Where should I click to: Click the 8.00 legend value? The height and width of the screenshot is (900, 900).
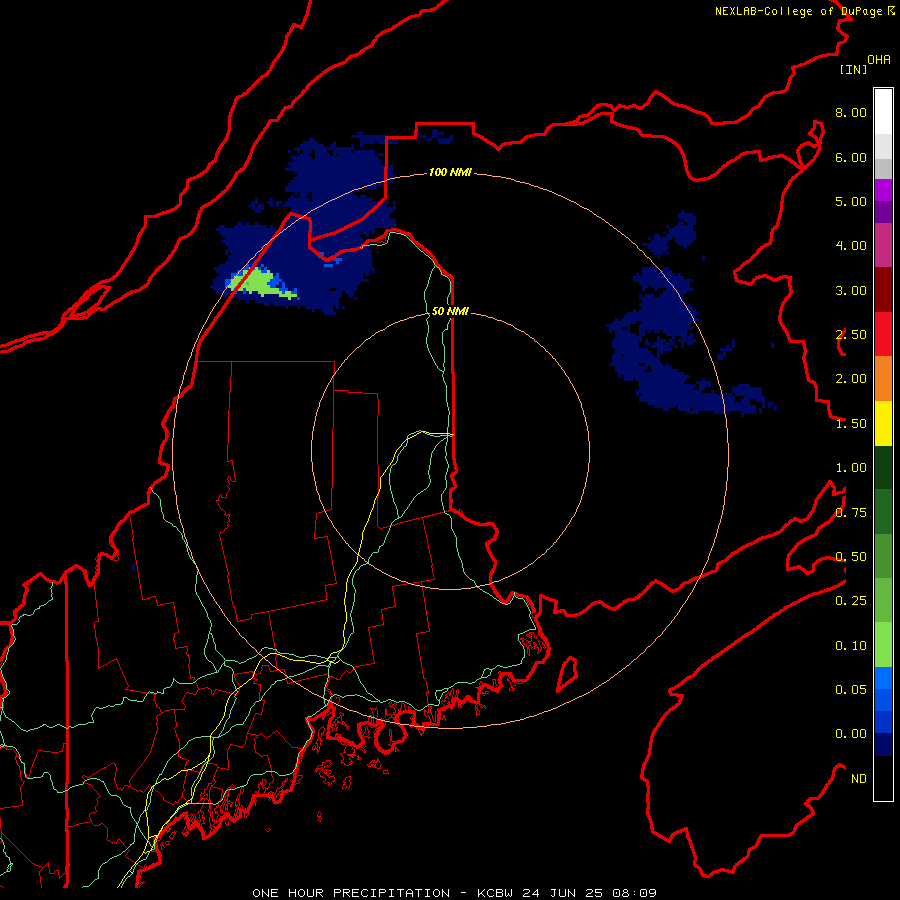coord(851,112)
